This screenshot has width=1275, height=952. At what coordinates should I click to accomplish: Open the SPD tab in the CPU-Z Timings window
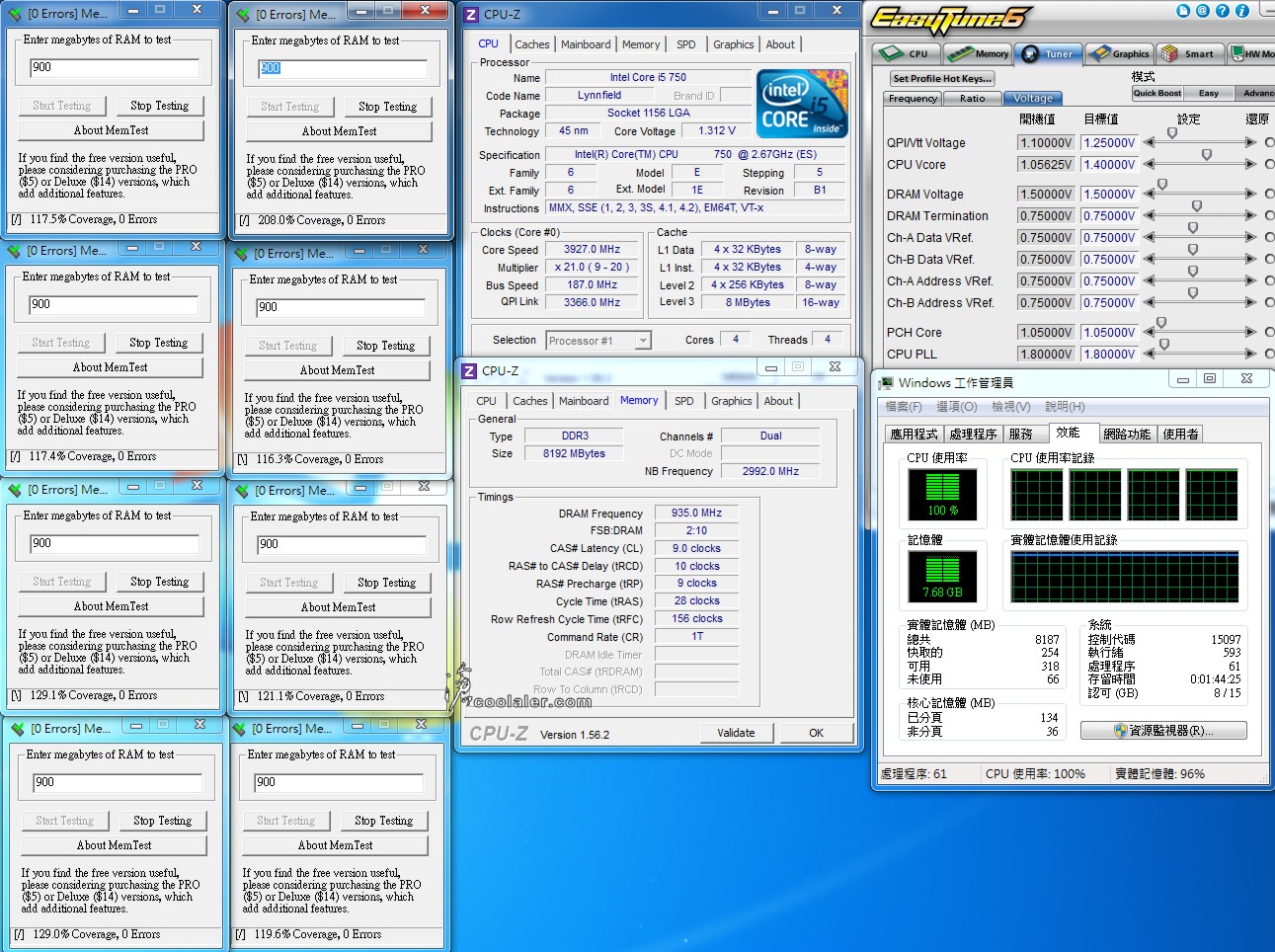point(683,401)
